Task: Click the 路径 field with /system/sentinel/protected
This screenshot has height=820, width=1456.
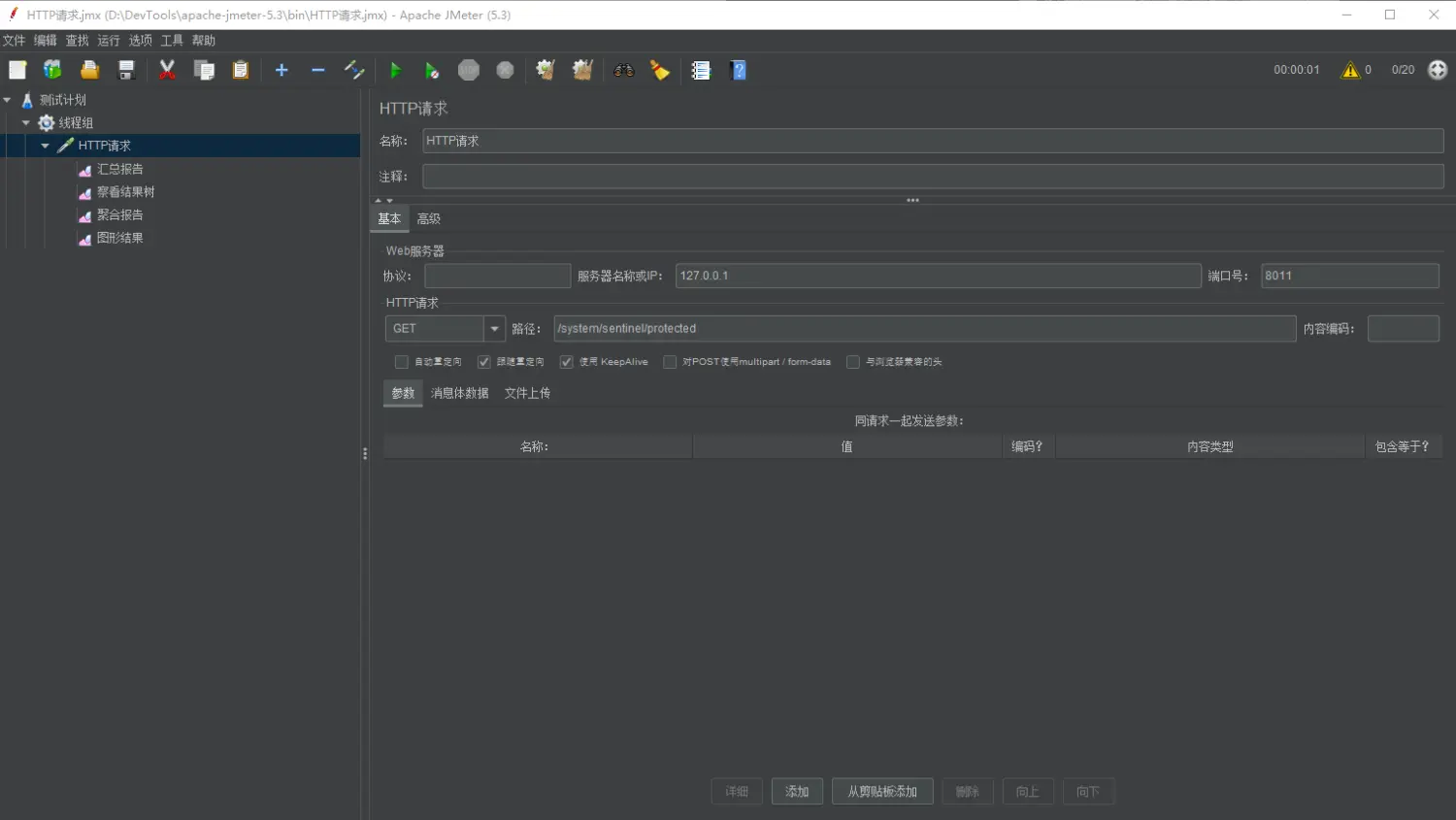Action: point(925,329)
